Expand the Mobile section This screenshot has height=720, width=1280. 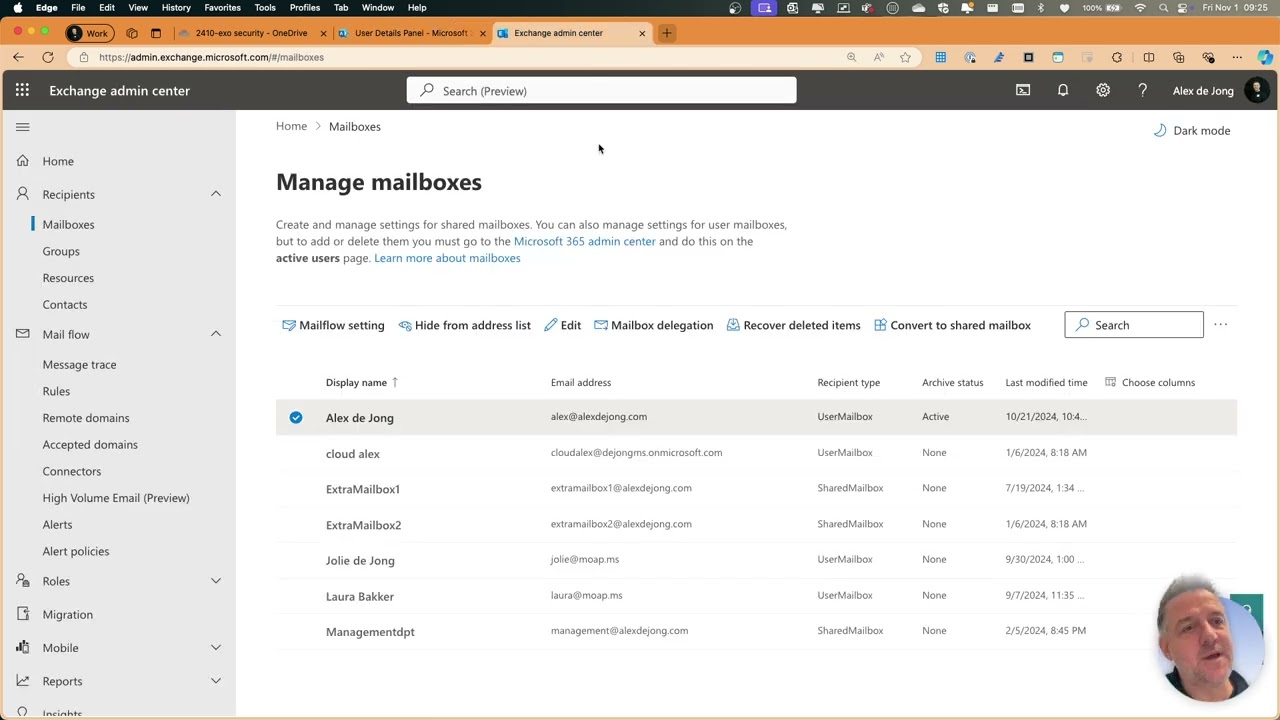(216, 648)
